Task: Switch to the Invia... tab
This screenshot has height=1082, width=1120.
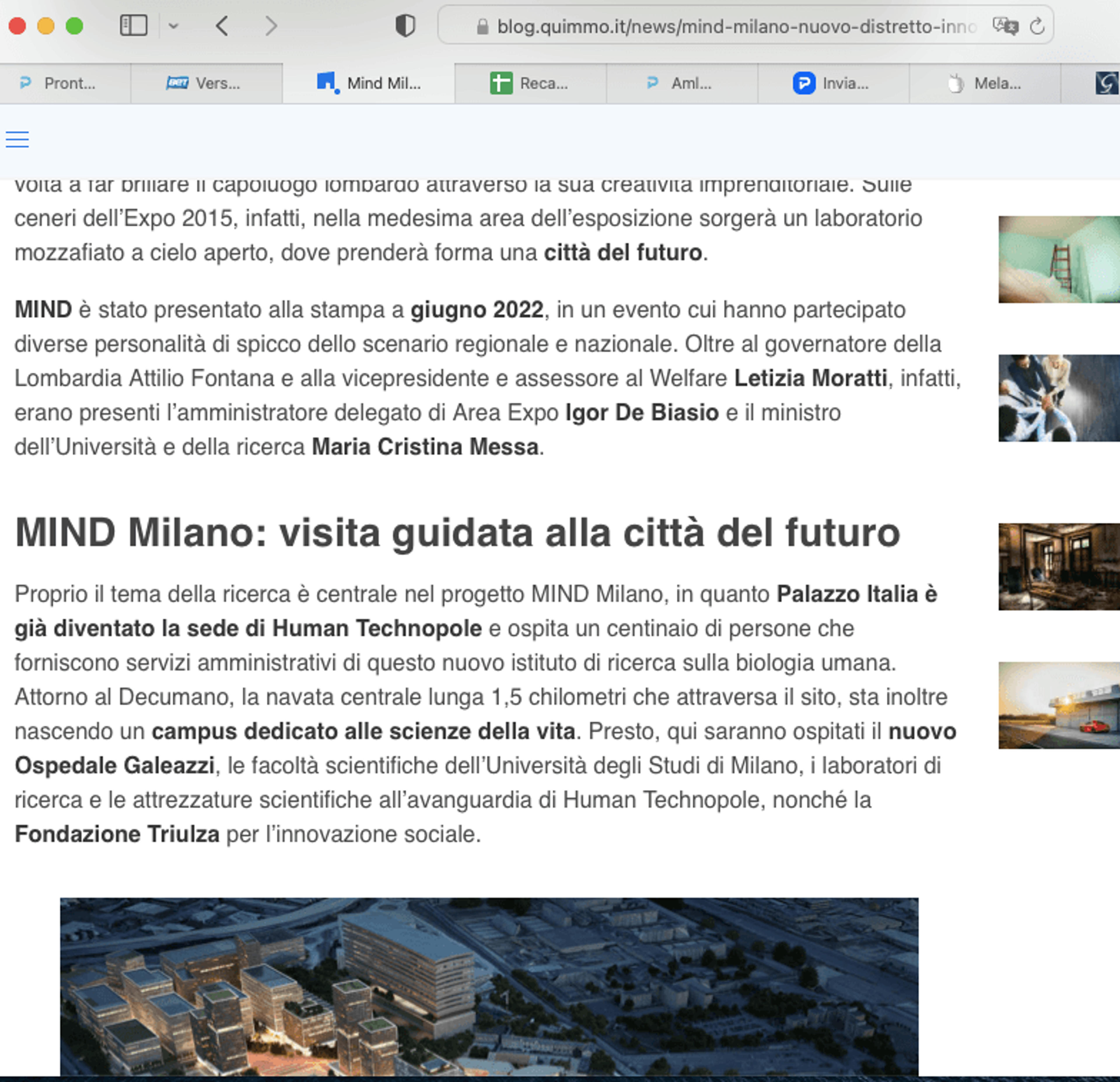Action: (833, 83)
